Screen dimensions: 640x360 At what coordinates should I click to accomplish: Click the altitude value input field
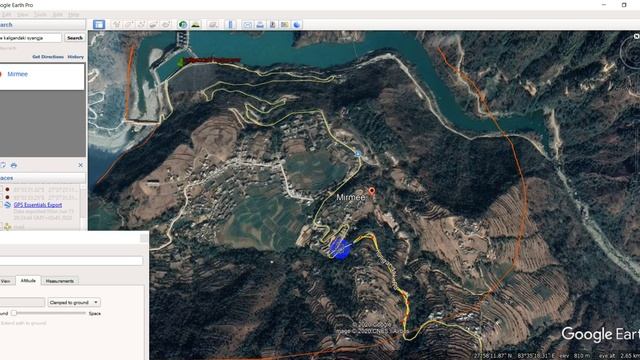coord(22,302)
